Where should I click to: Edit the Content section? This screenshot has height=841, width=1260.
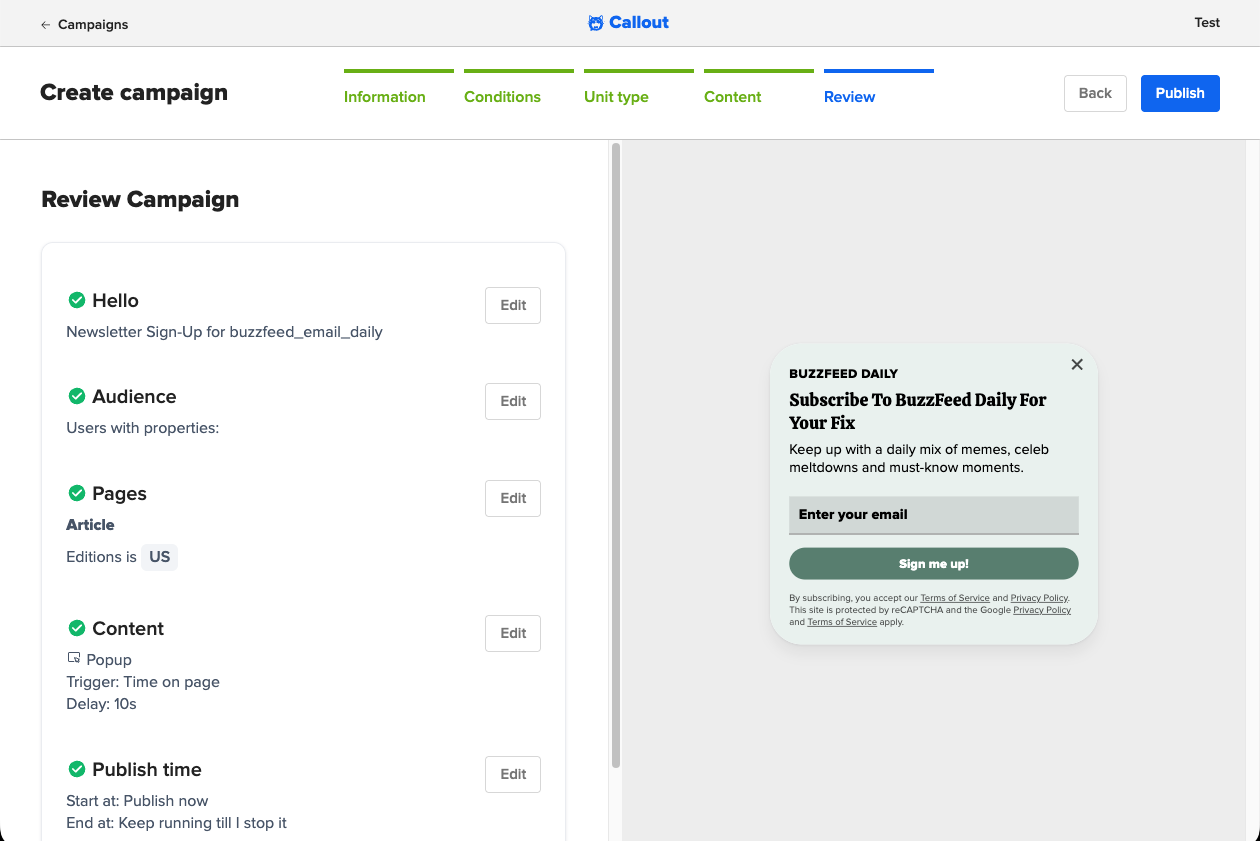[x=513, y=633]
